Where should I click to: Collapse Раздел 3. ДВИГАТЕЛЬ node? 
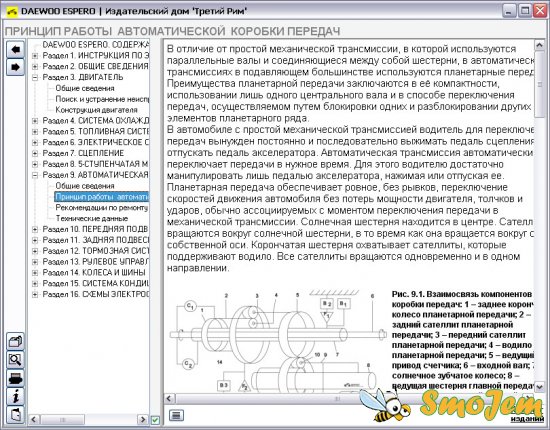click(x=35, y=78)
